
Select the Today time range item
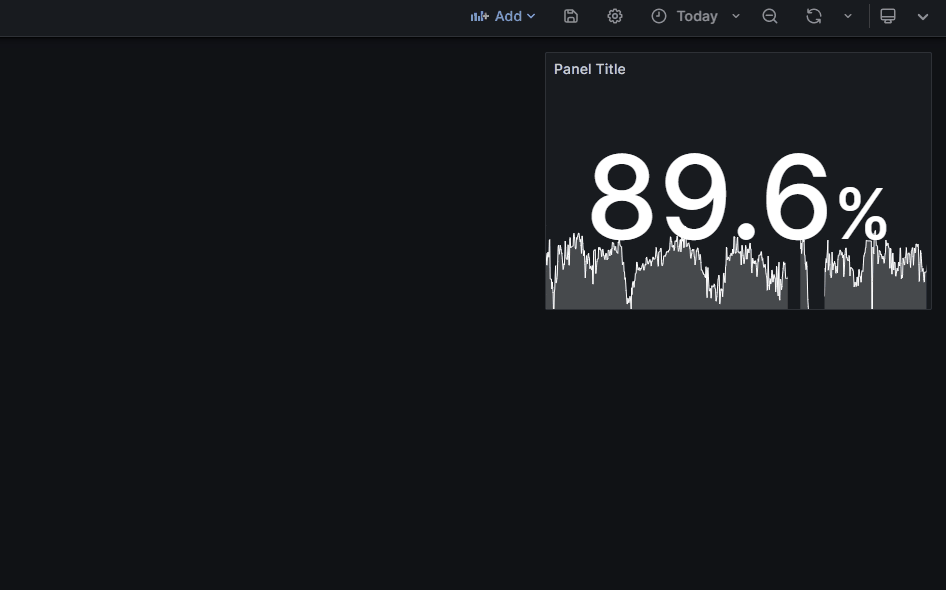click(695, 16)
